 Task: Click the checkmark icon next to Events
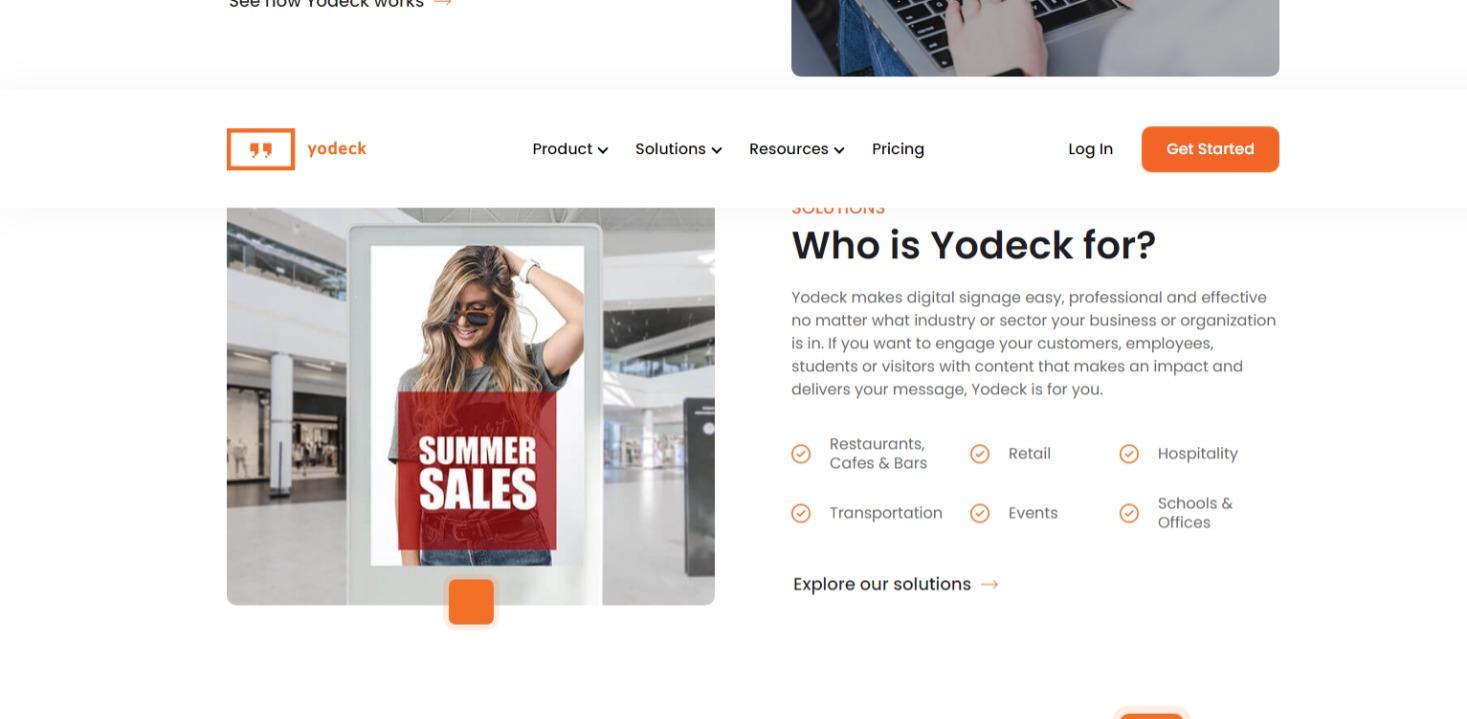[980, 513]
